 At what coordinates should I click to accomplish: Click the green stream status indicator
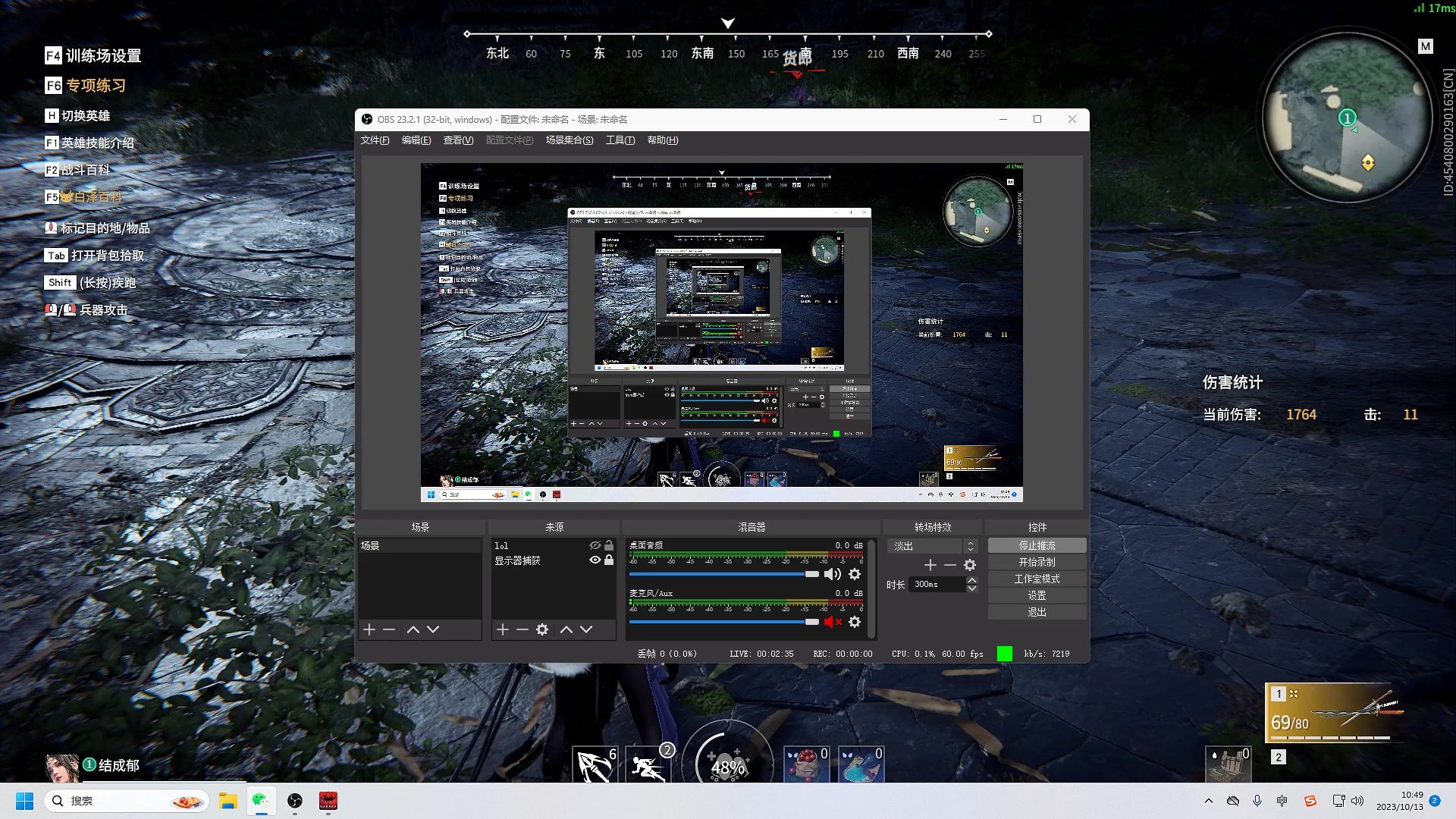pyautogui.click(x=1004, y=654)
